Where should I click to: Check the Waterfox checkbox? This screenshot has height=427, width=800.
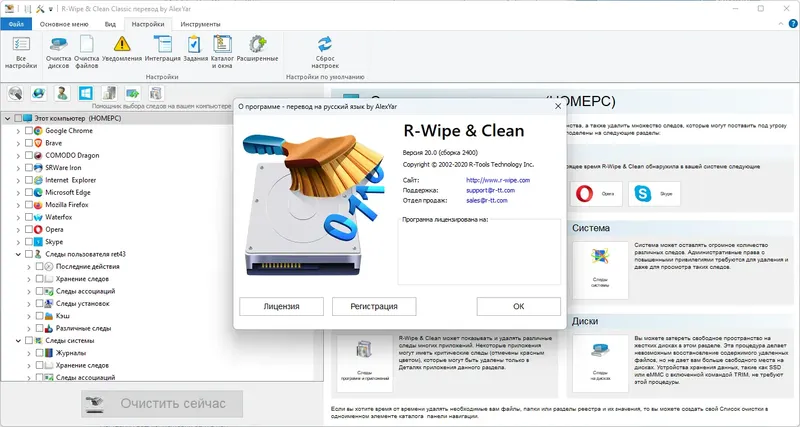coord(29,217)
